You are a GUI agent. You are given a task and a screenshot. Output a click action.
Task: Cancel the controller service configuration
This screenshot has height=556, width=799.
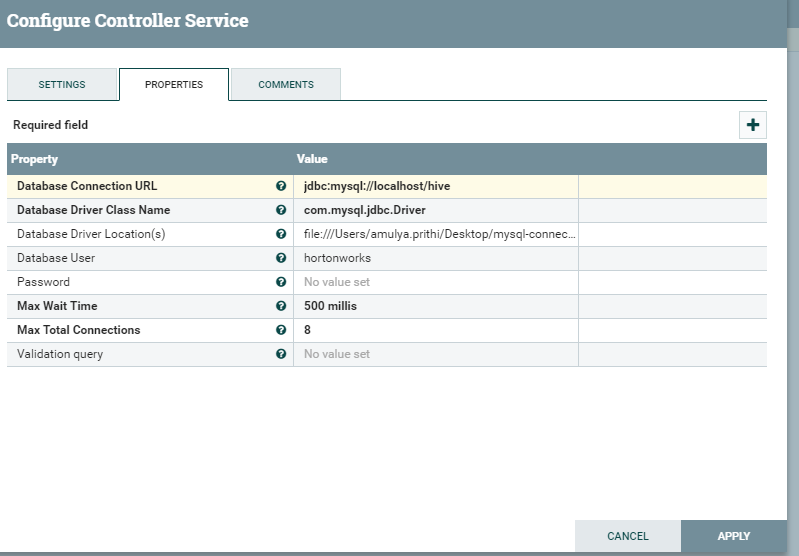point(628,536)
